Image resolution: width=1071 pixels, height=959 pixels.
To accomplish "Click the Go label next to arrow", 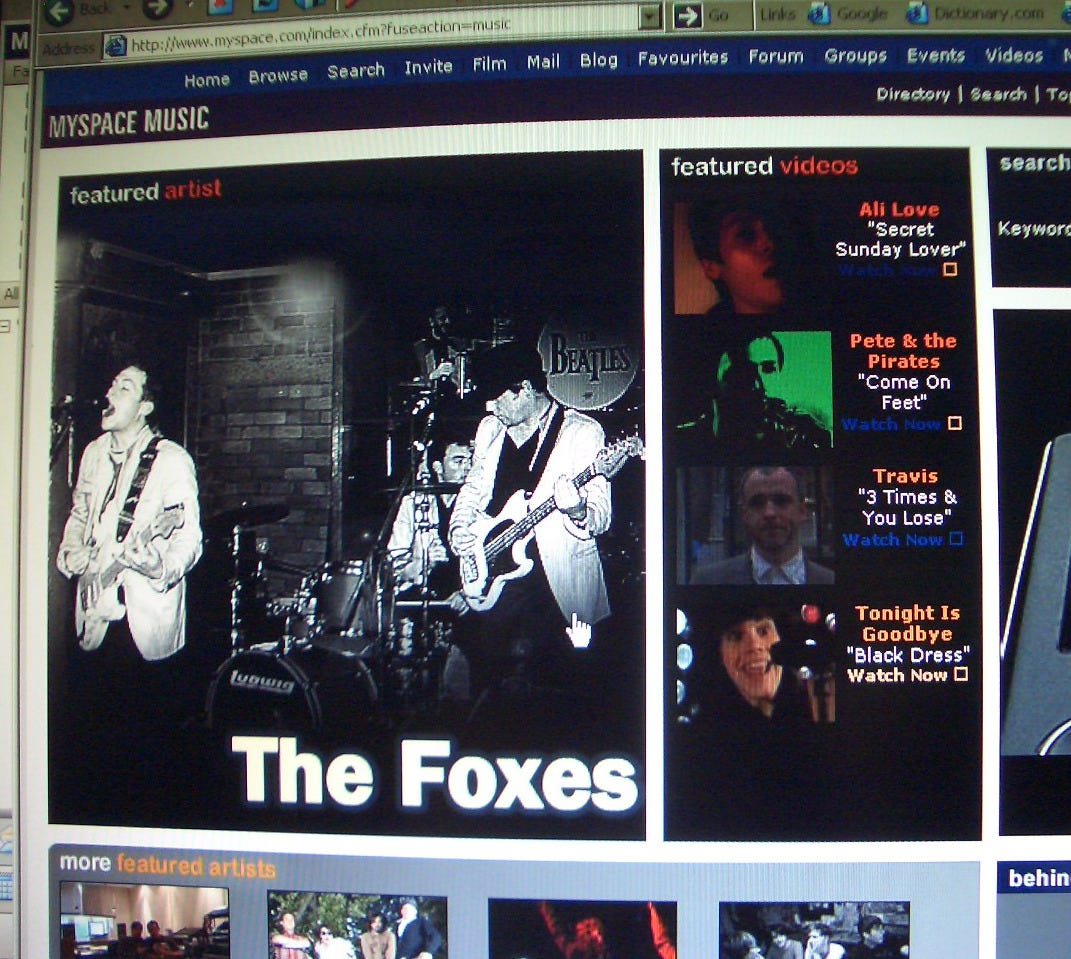I will pyautogui.click(x=719, y=15).
